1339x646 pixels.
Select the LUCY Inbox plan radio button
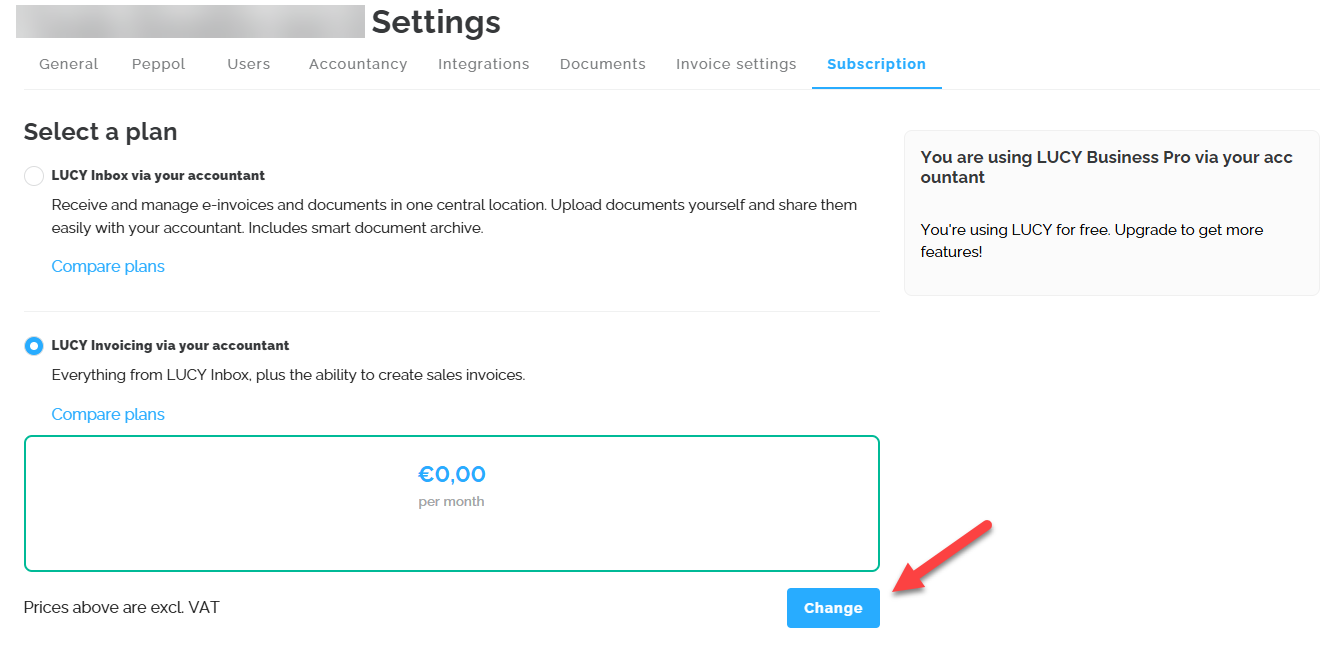coord(34,176)
